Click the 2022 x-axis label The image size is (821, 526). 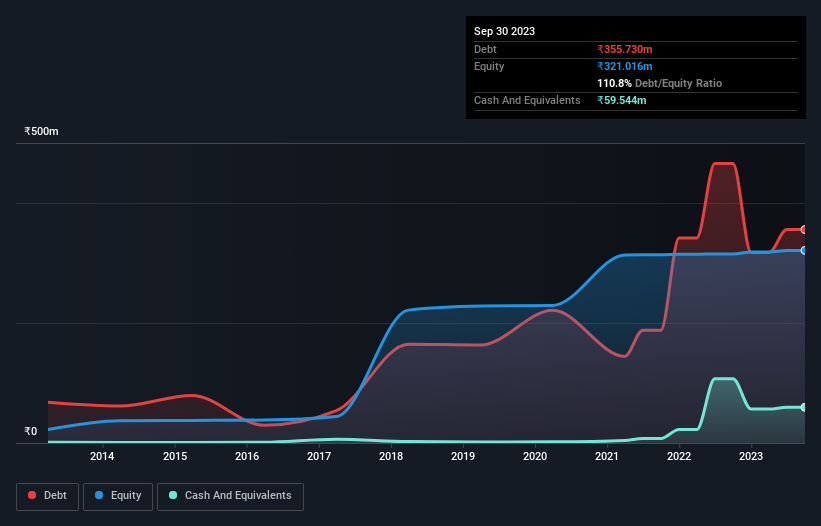(679, 456)
